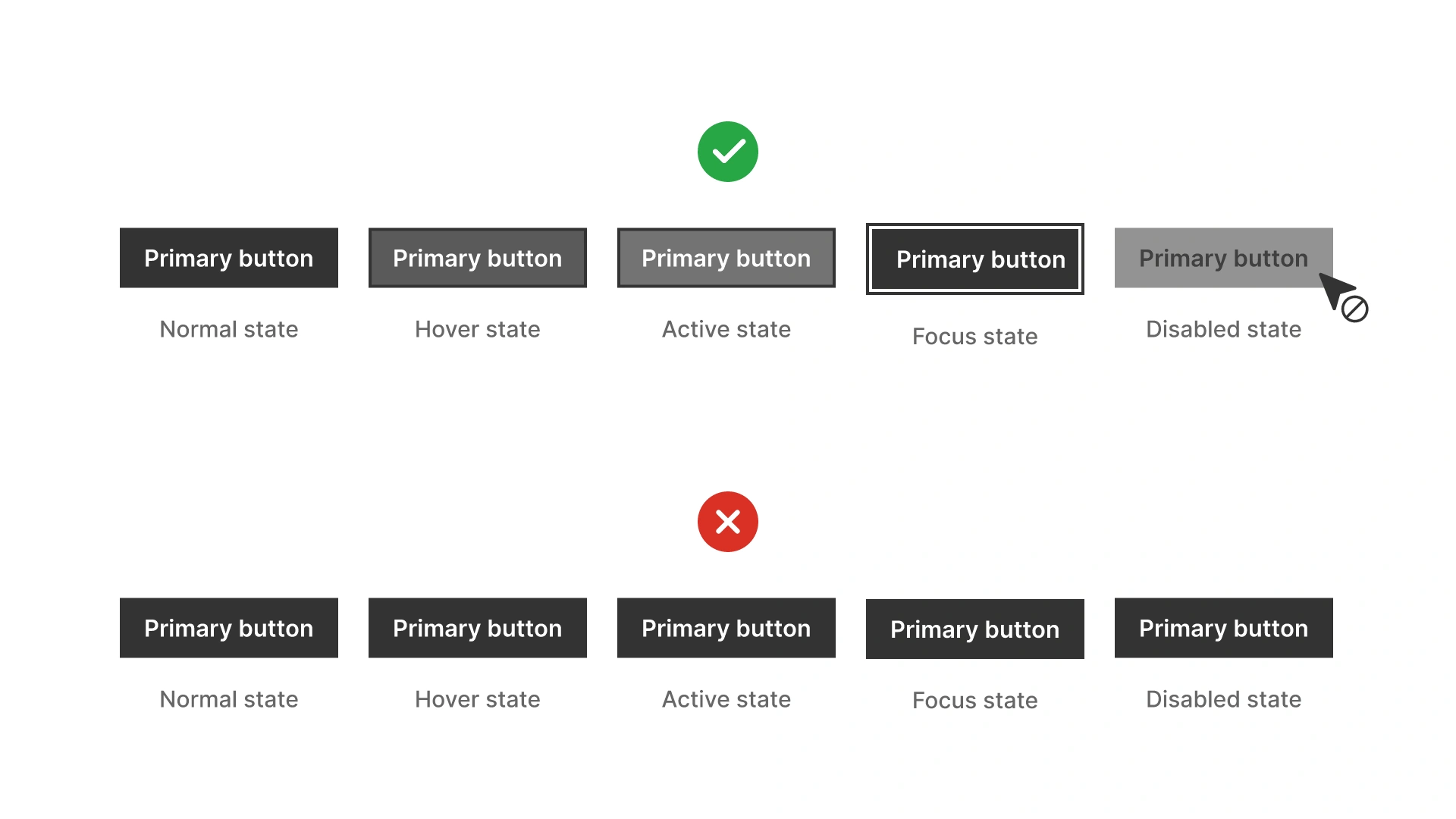Click the Hover state label in top row
1456x819 pixels.
(x=477, y=329)
